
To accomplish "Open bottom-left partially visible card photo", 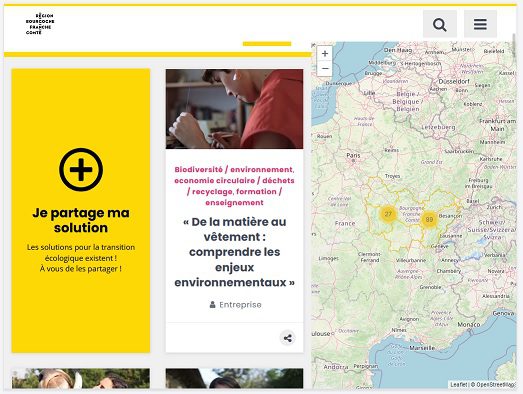I will [81, 378].
